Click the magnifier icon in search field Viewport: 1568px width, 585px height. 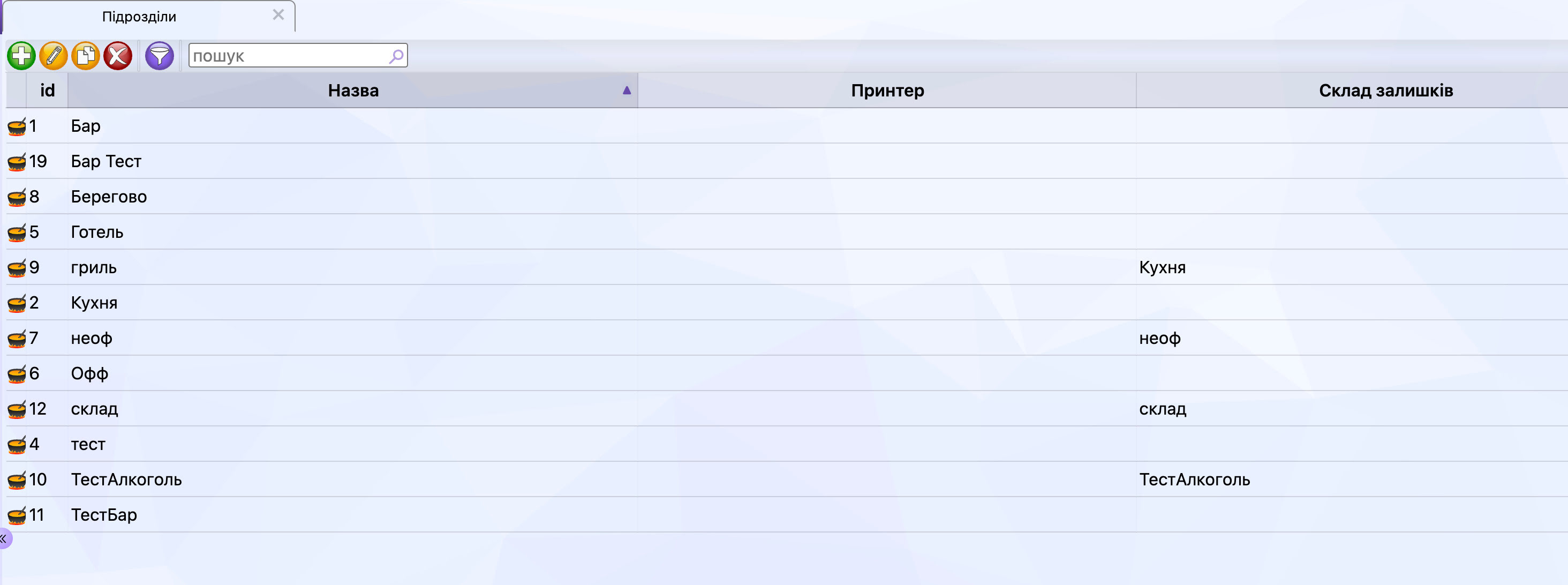[396, 56]
